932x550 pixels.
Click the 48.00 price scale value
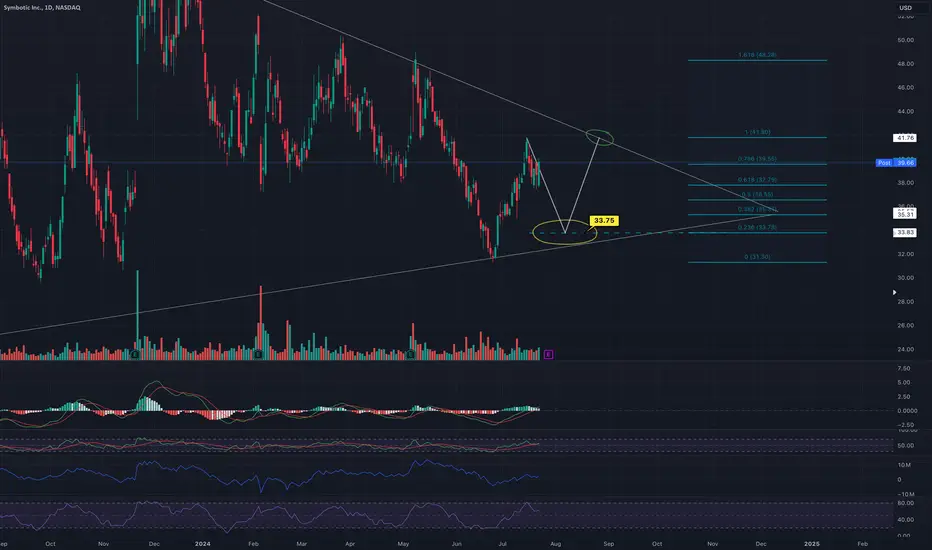click(x=905, y=64)
